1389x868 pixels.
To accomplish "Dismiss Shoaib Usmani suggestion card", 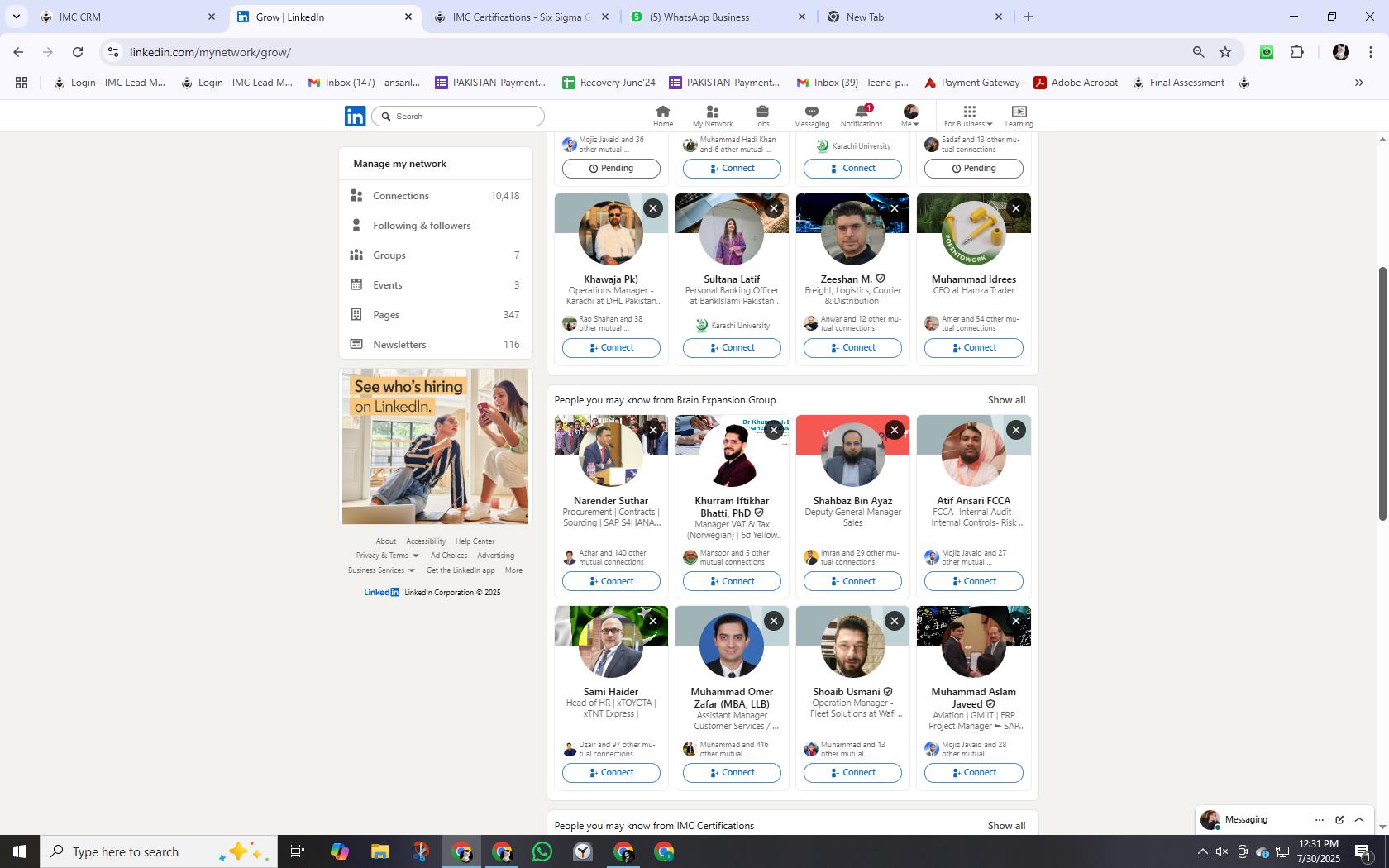I will [895, 621].
